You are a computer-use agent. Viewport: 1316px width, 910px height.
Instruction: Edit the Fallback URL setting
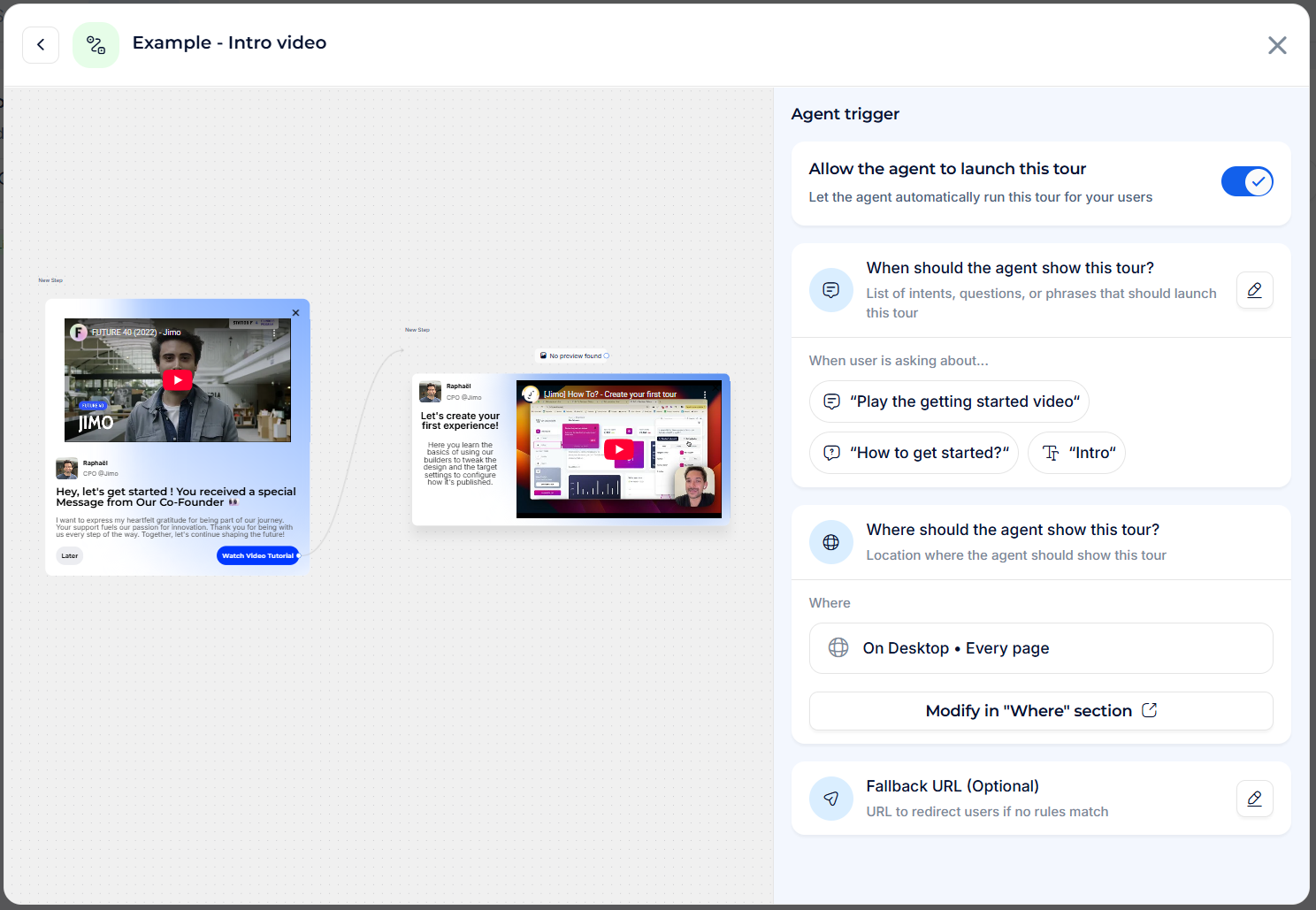pos(1254,799)
